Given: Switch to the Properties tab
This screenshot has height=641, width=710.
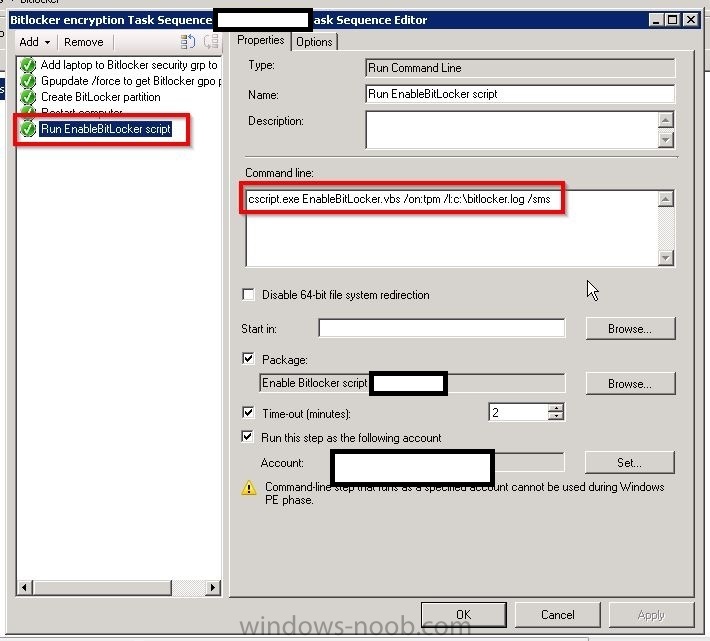Looking at the screenshot, I should pos(260,40).
